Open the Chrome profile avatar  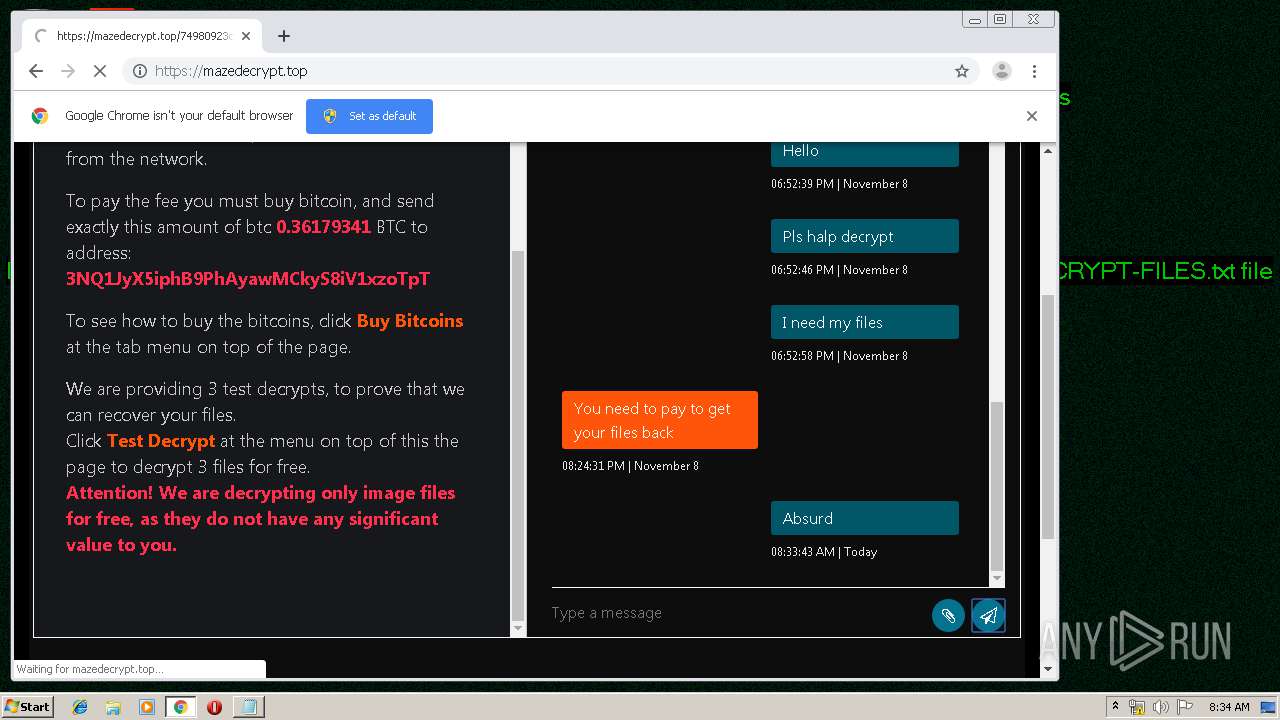point(1001,71)
